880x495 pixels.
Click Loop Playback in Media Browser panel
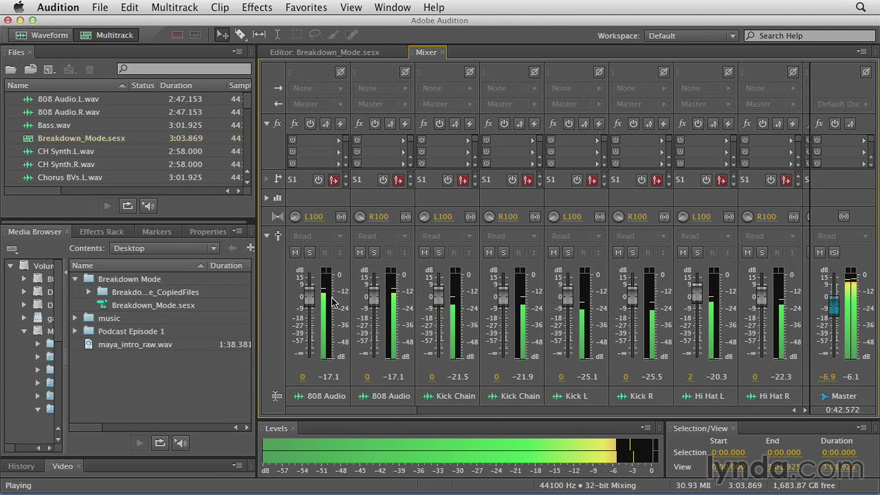click(160, 443)
